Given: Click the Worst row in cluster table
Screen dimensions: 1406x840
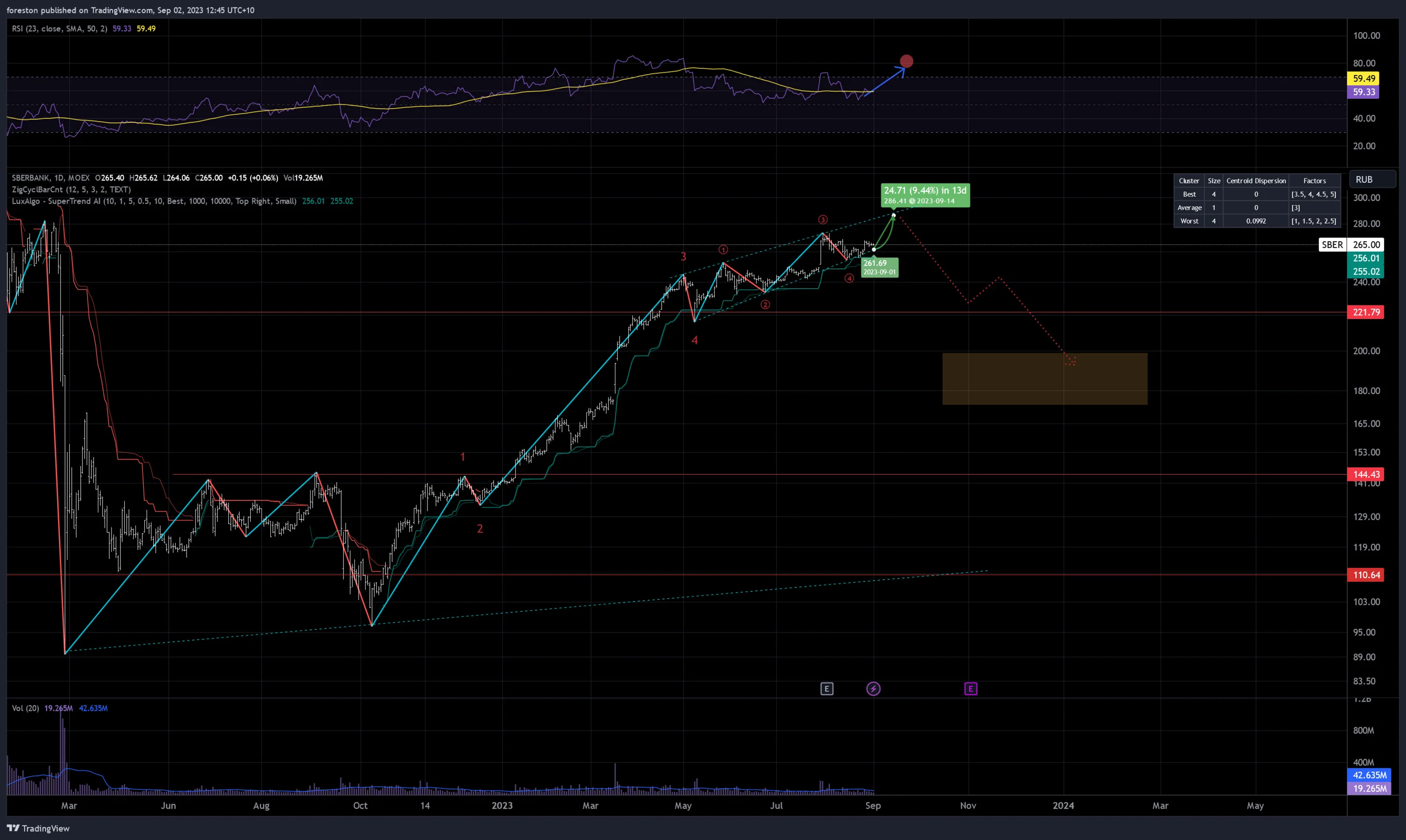Looking at the screenshot, I should pyautogui.click(x=1257, y=221).
